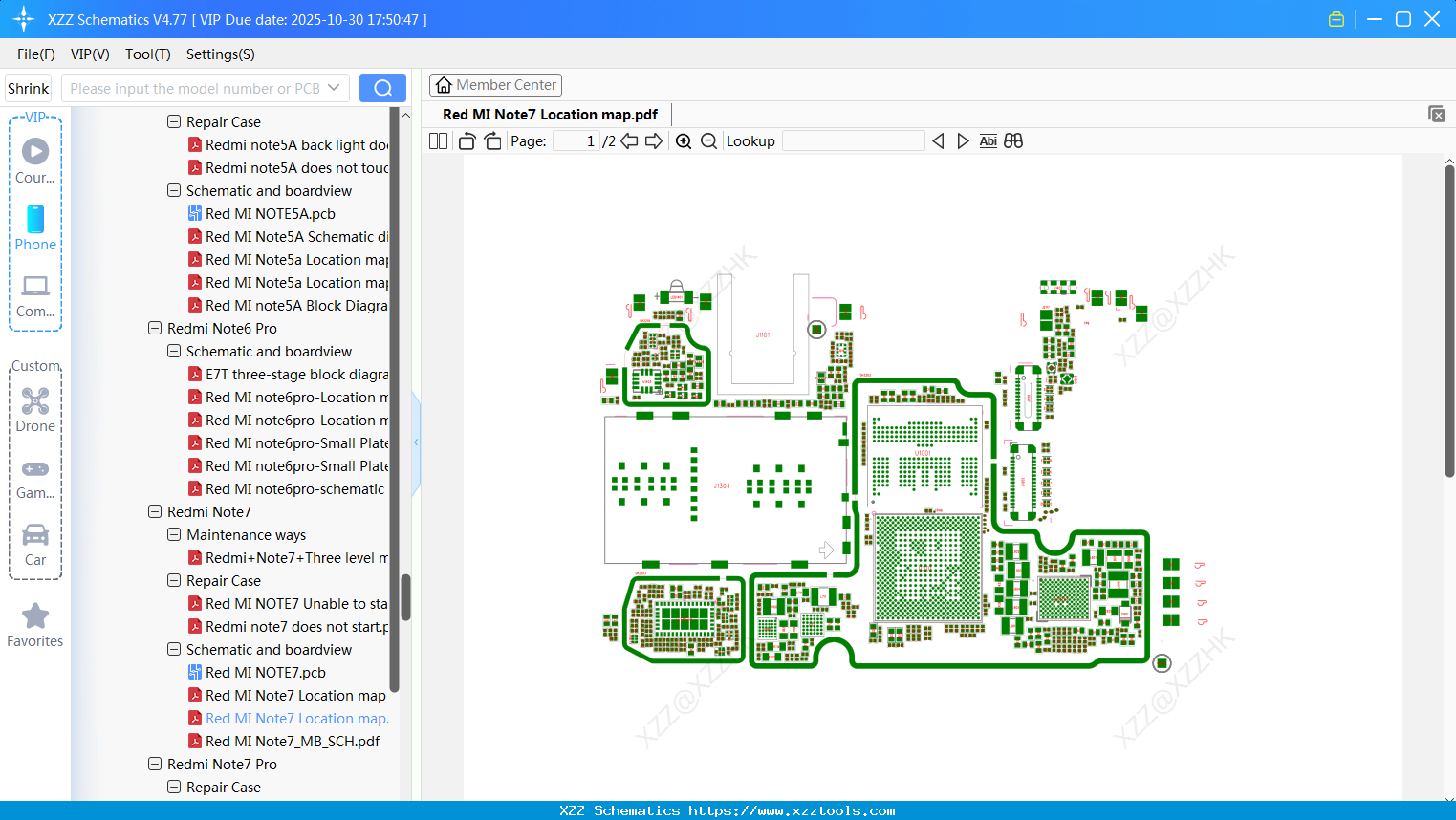Click the XZZ Schematics star logo
This screenshot has height=820, width=1456.
coord(24,19)
